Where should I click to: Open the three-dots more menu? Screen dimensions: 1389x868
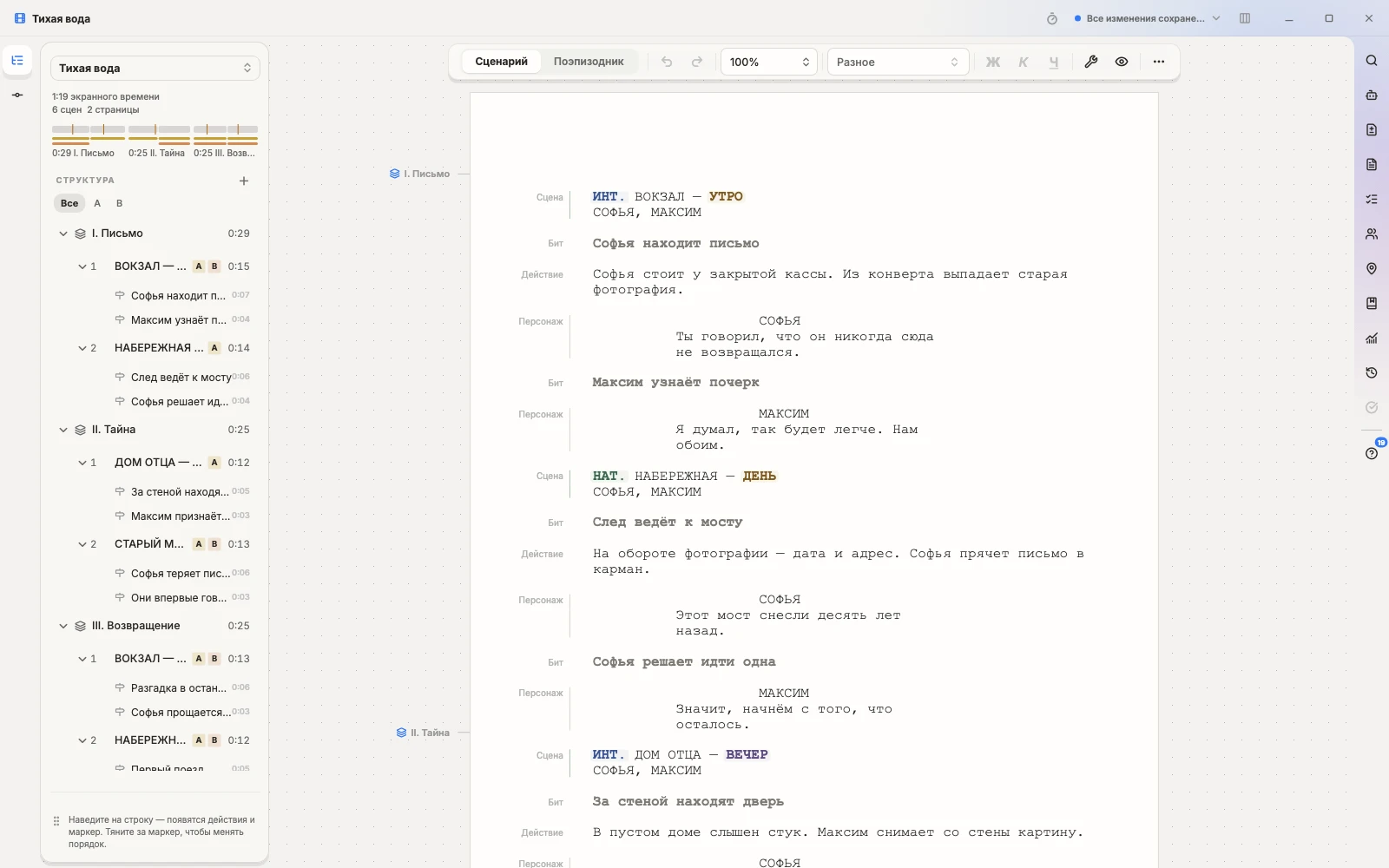pos(1159,62)
